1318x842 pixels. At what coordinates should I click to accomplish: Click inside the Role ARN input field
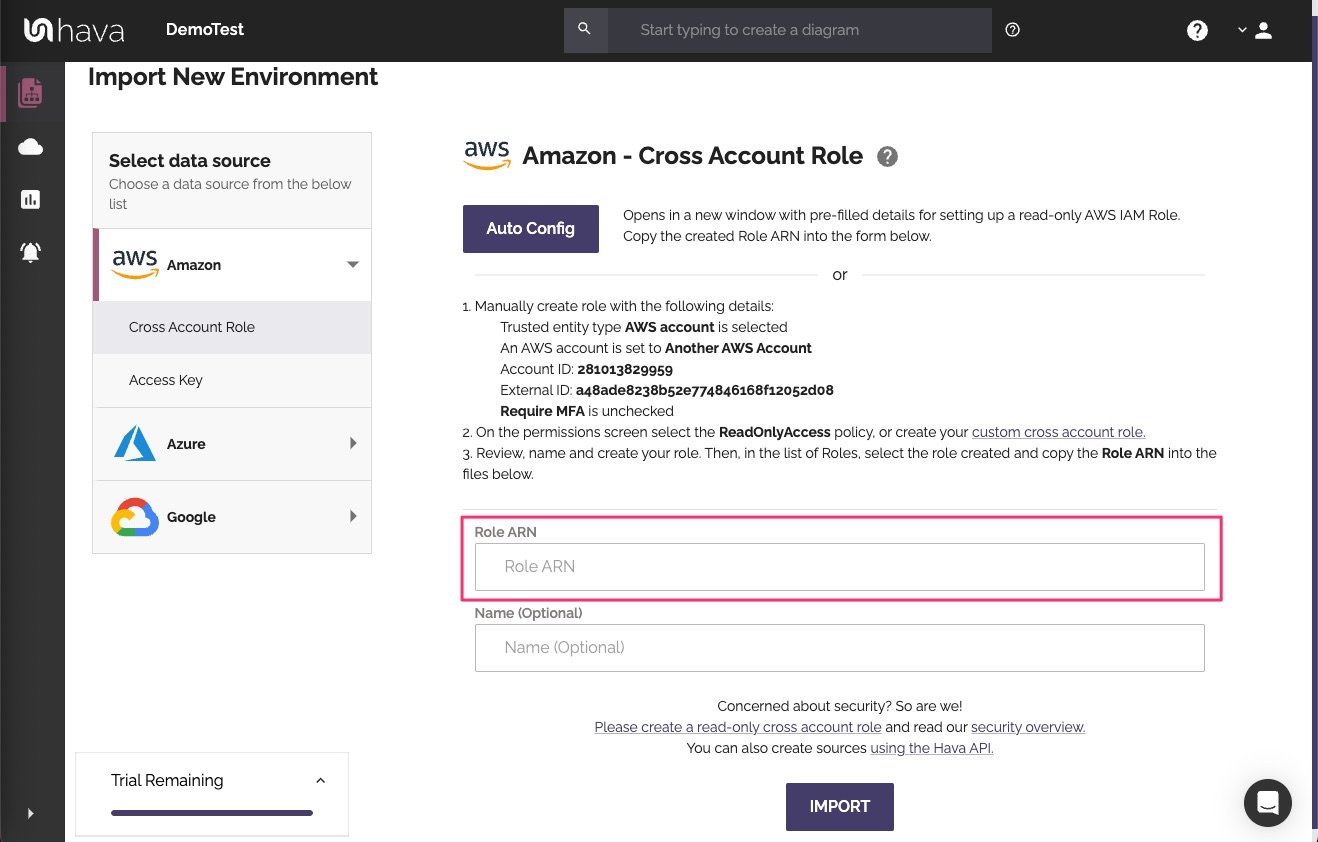[839, 566]
